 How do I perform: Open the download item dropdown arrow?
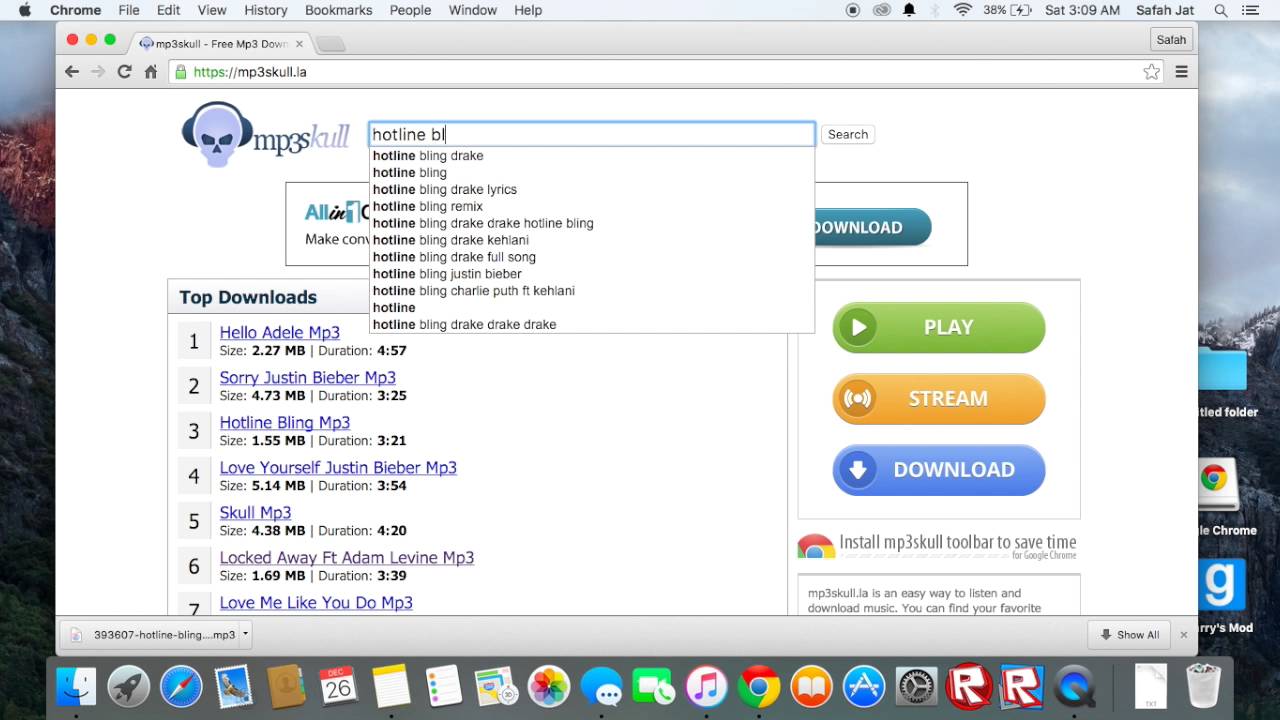pyautogui.click(x=245, y=634)
